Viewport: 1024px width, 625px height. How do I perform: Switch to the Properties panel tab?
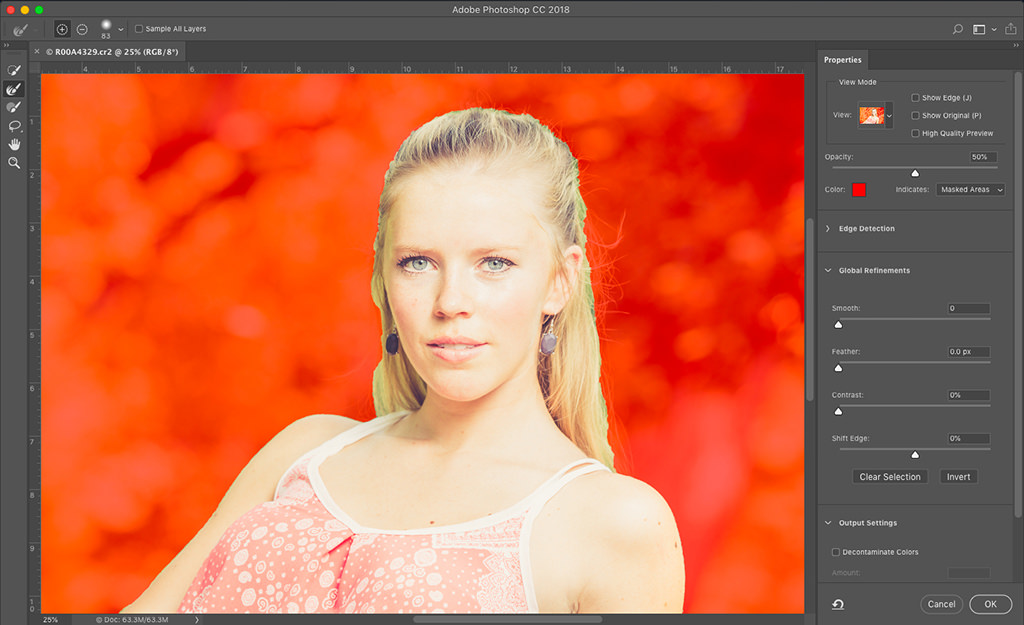(842, 59)
